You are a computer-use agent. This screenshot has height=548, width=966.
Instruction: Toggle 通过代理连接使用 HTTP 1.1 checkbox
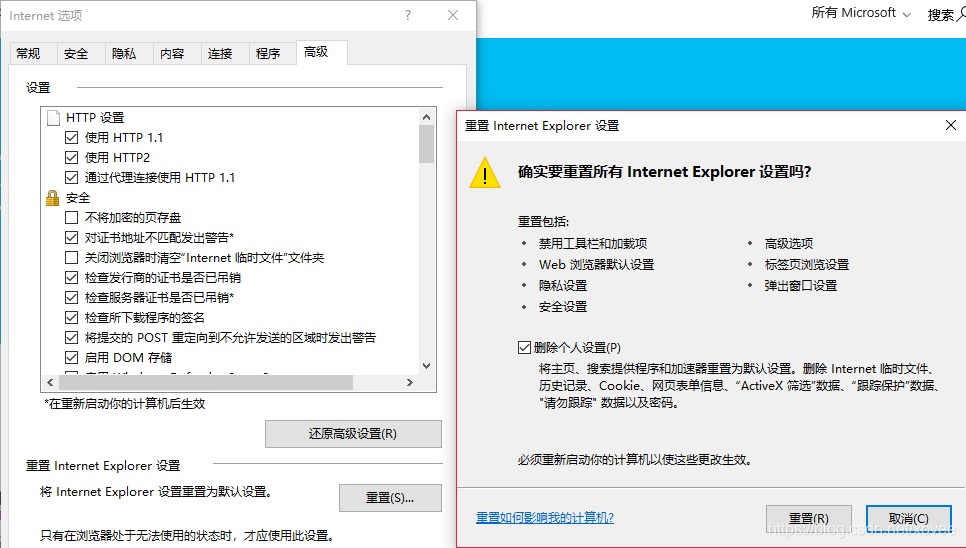pyautogui.click(x=71, y=177)
